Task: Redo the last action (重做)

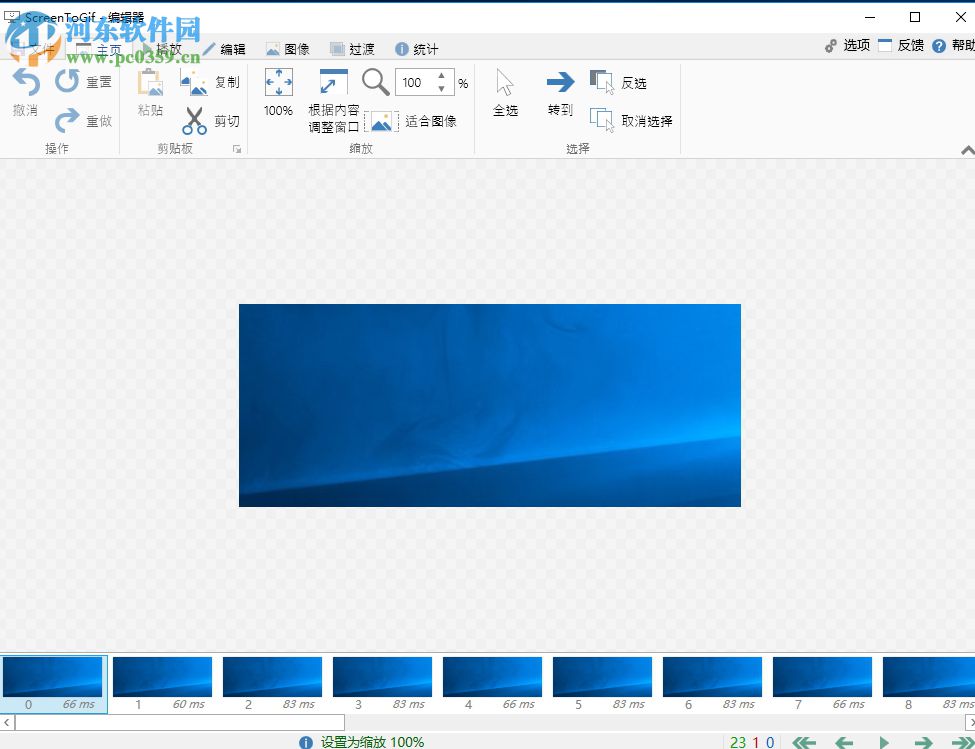Action: pyautogui.click(x=85, y=122)
